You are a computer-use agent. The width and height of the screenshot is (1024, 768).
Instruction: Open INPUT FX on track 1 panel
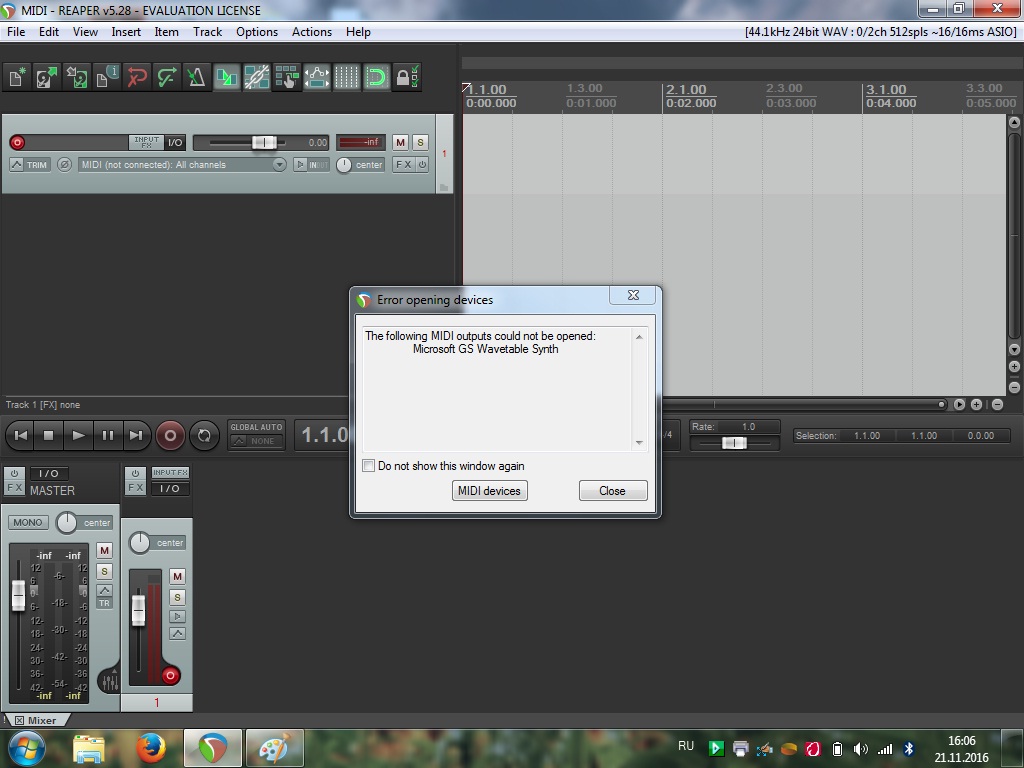point(146,142)
